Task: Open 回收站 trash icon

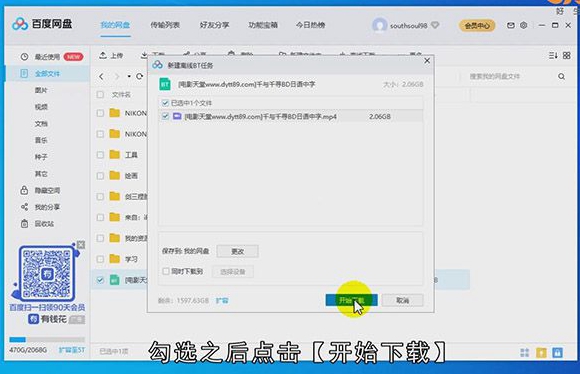Action: [x=24, y=223]
